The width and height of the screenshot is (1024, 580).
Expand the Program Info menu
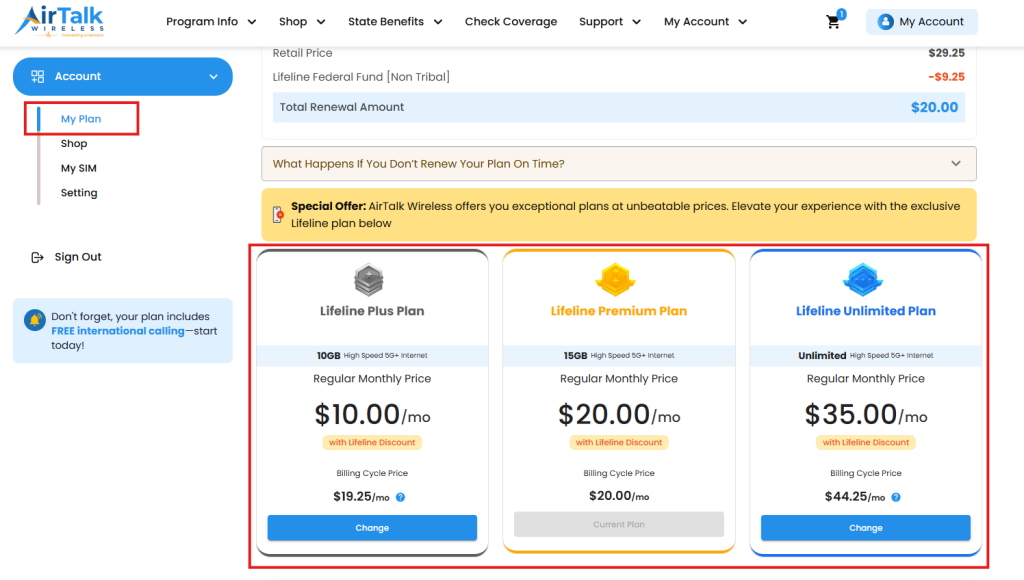(x=211, y=22)
